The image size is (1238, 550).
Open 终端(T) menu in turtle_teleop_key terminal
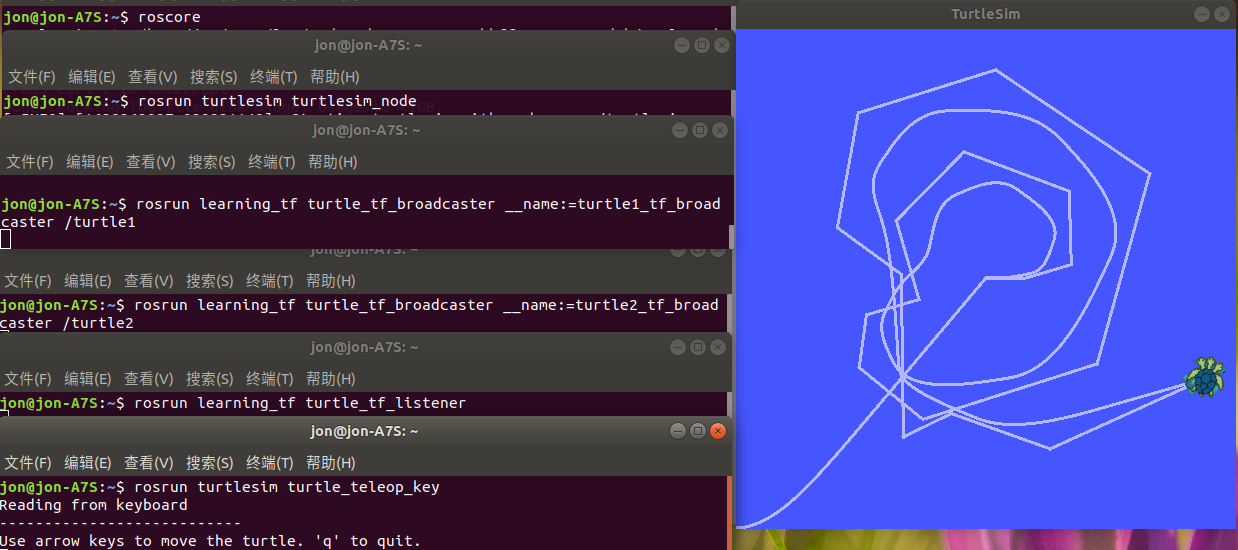(x=270, y=463)
